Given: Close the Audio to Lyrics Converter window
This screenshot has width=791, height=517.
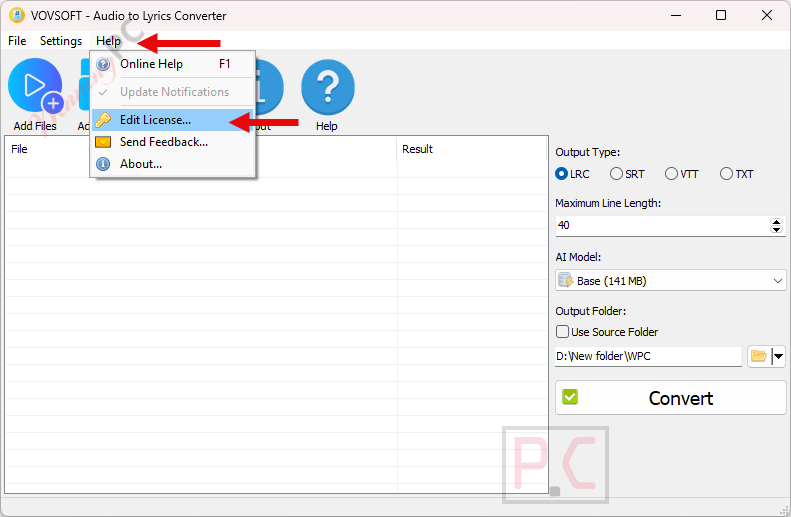Looking at the screenshot, I should click(x=767, y=16).
